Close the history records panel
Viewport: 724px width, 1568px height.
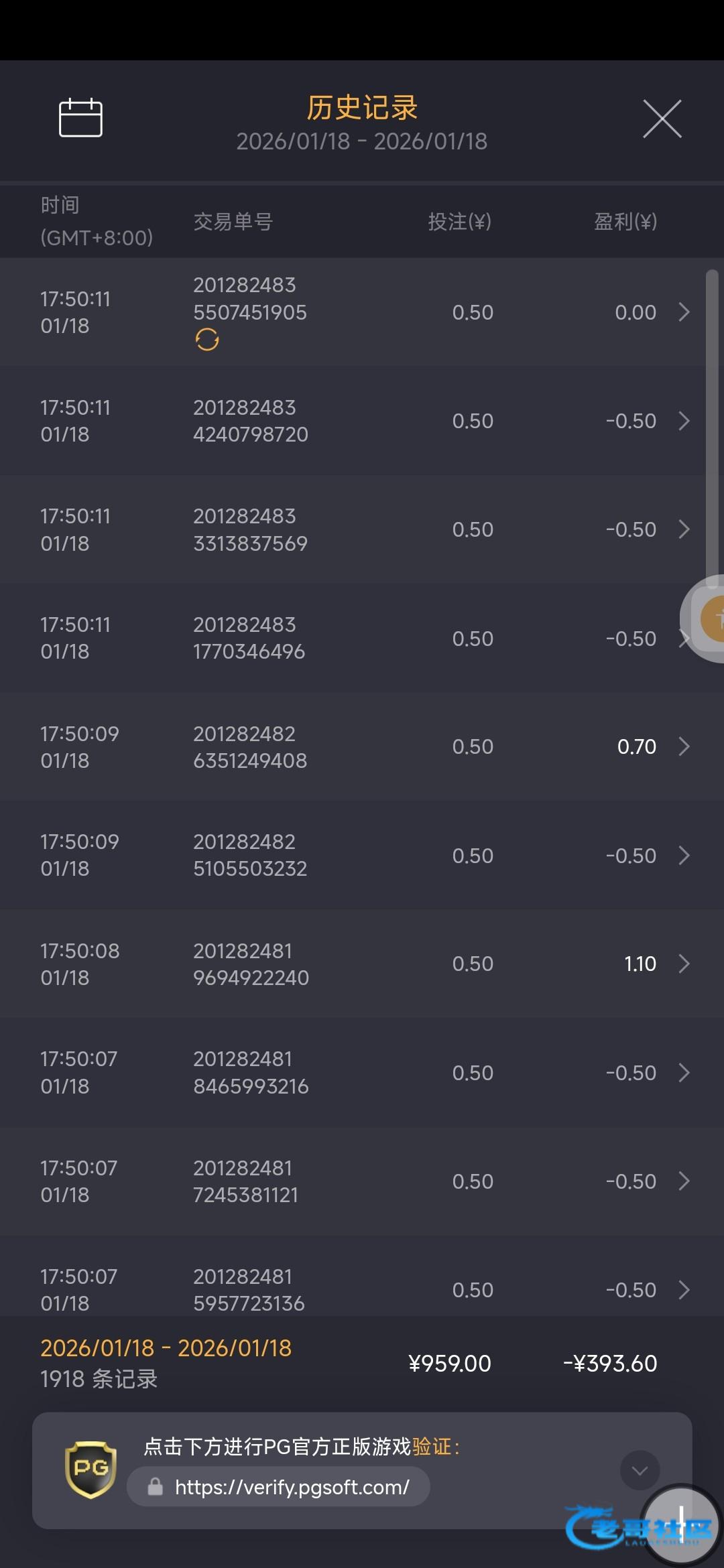click(662, 119)
